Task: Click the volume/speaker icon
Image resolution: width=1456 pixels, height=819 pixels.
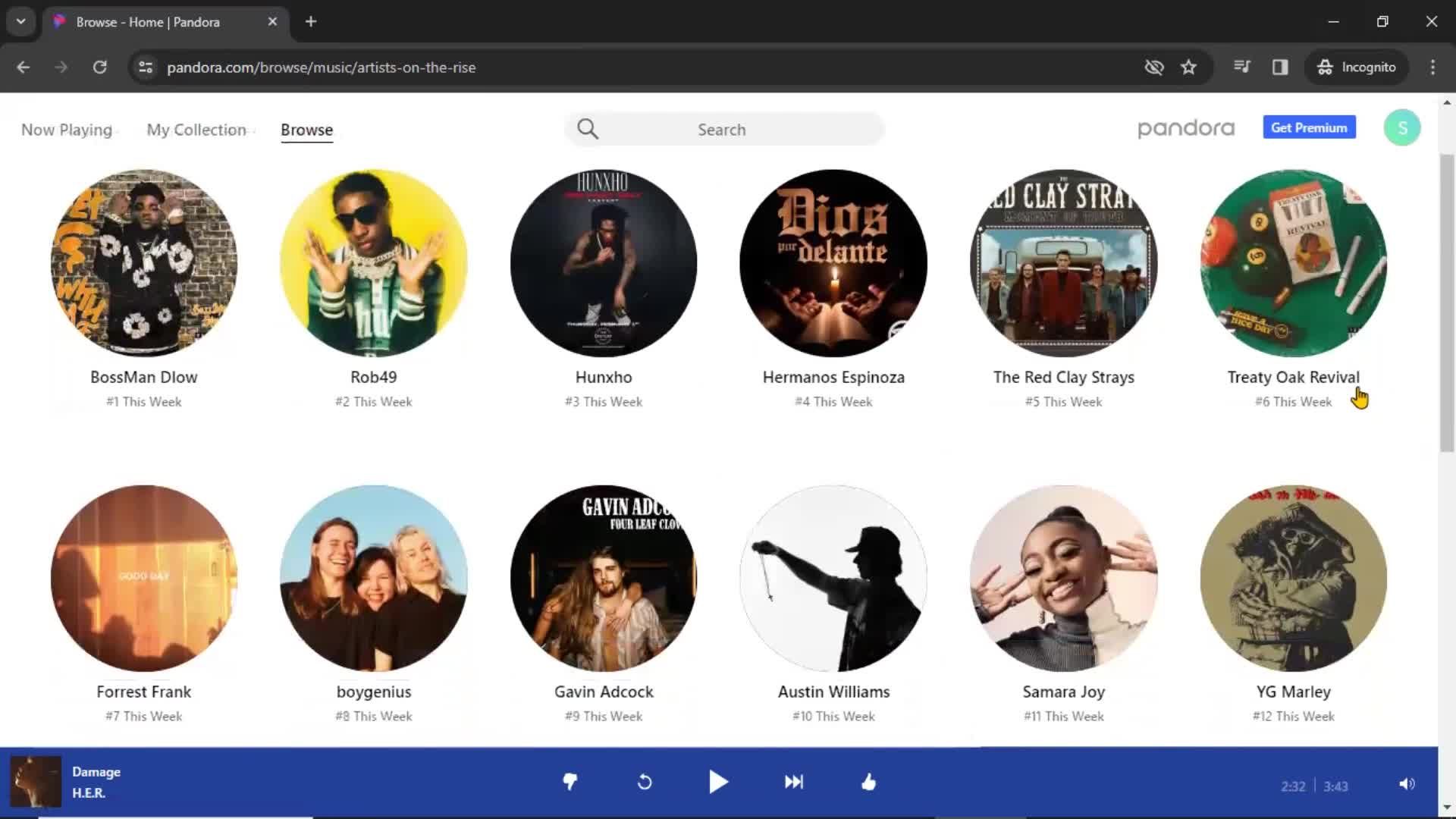Action: pyautogui.click(x=1406, y=783)
